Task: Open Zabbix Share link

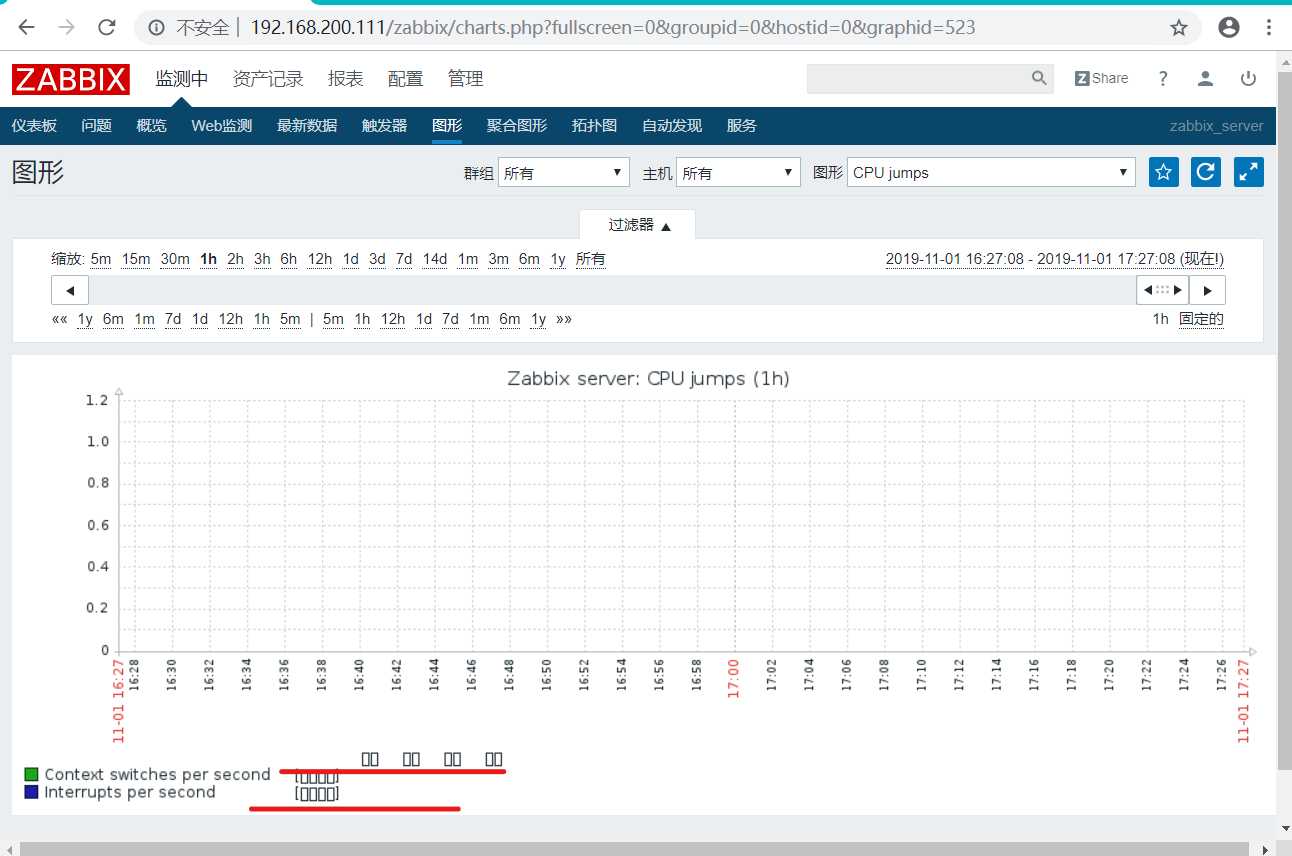Action: 1101,78
